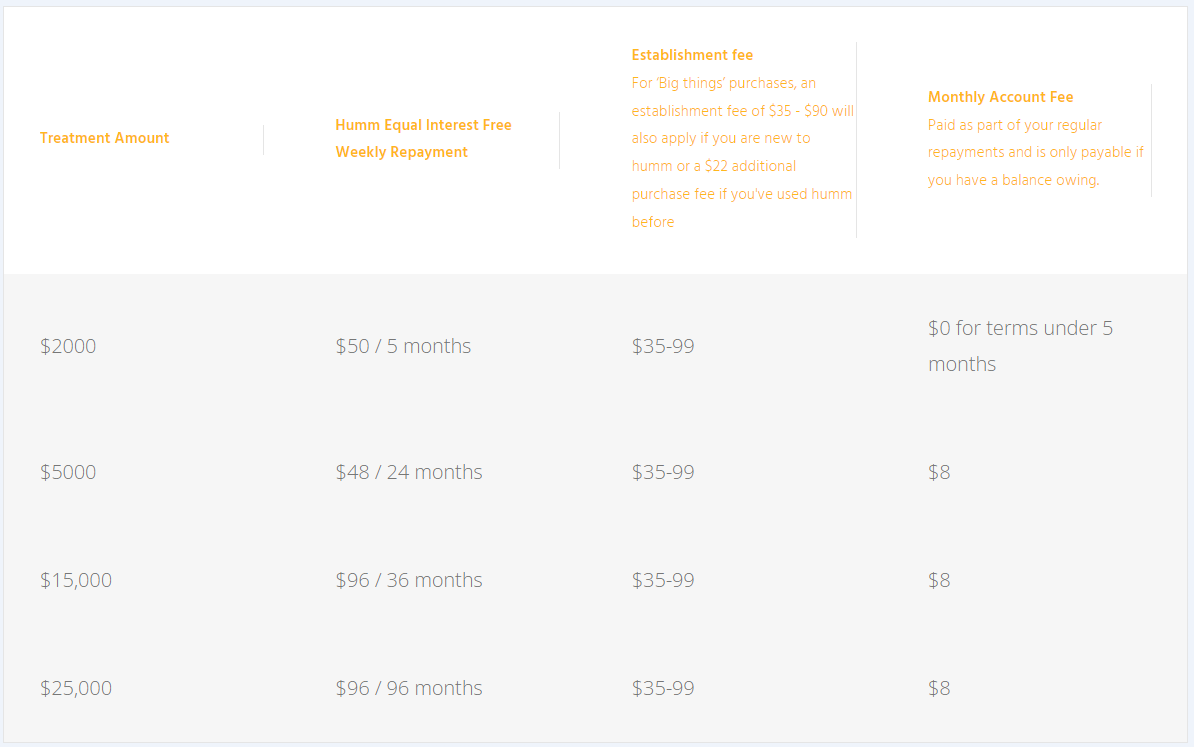The height and width of the screenshot is (747, 1194).
Task: Select the $5000 treatment amount cell
Action: coord(68,472)
